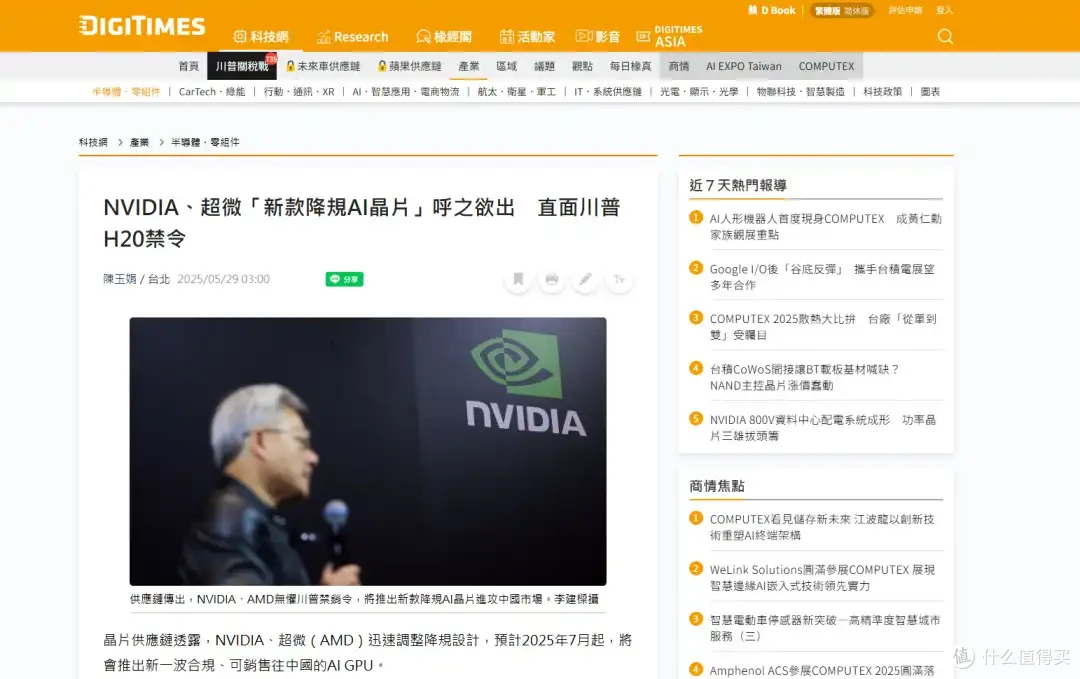
Task: Click the bookmark icon under article title
Action: coord(518,279)
